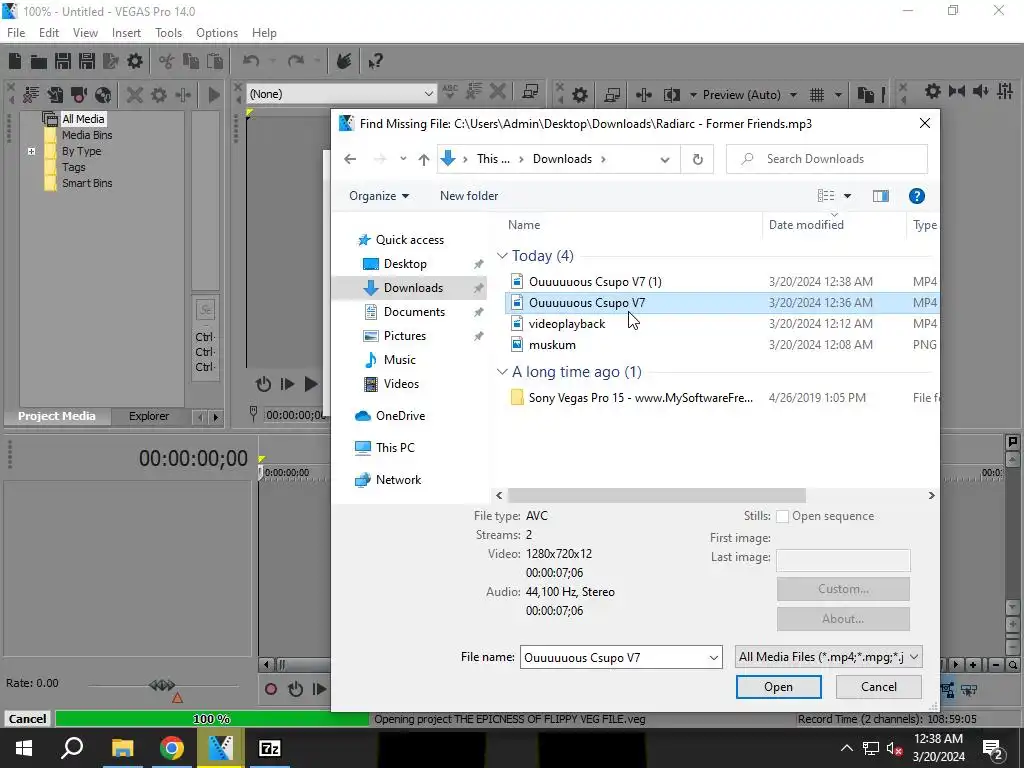Image resolution: width=1024 pixels, height=768 pixels.
Task: Click Undo arrow in VEGAS toolbar
Action: click(251, 61)
